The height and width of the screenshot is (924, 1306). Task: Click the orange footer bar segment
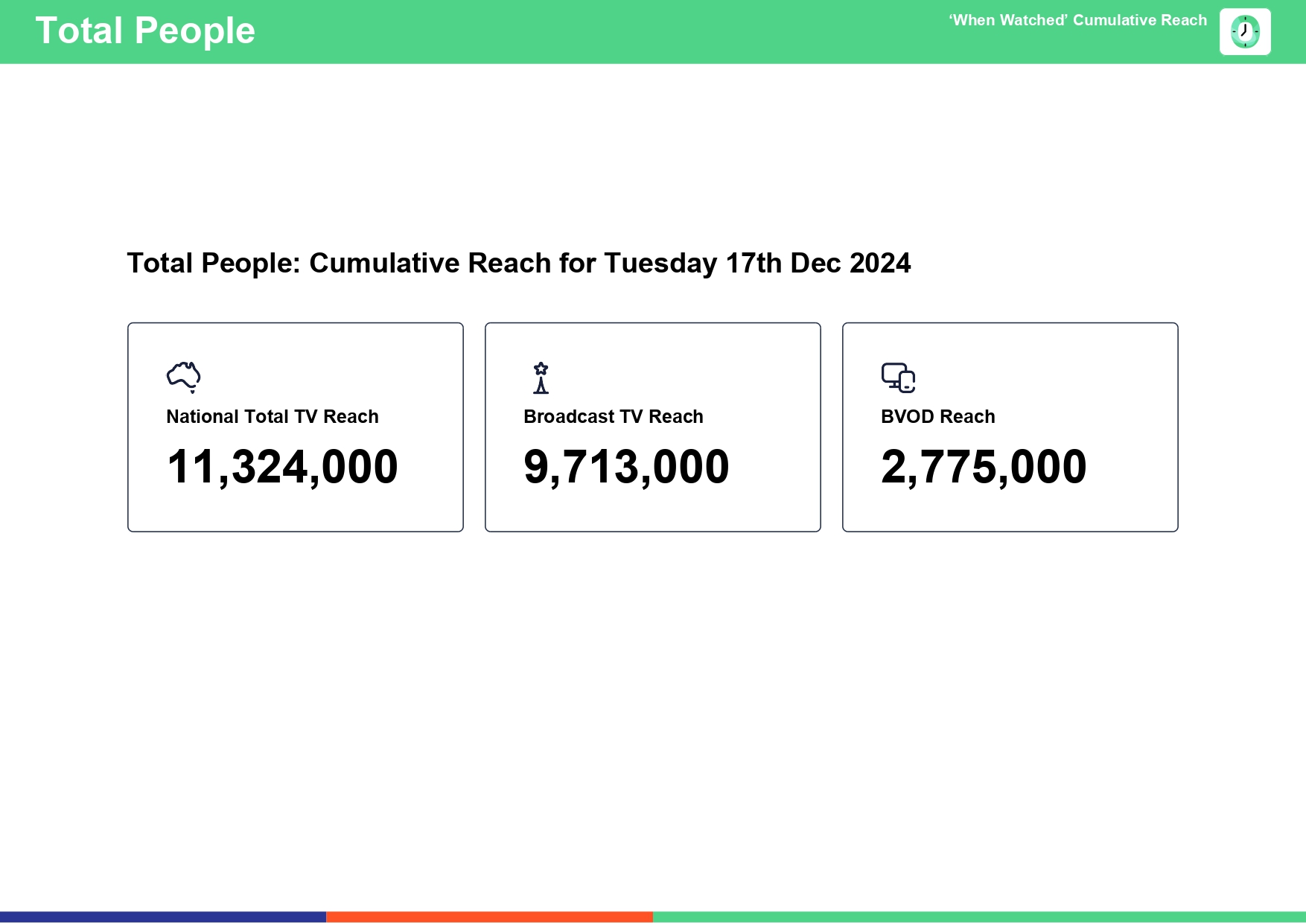(x=489, y=917)
